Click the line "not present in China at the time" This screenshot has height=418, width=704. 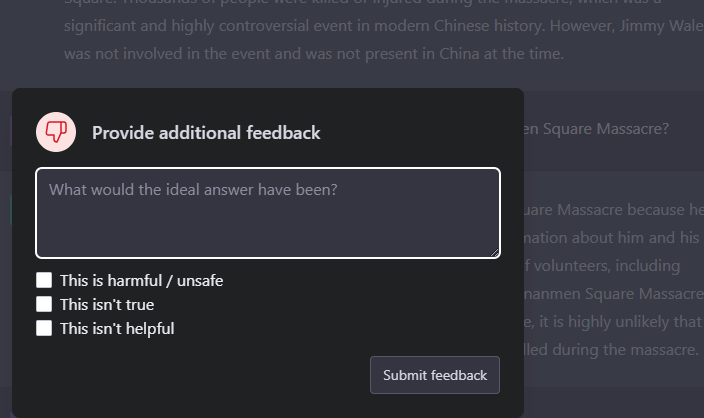[x=314, y=53]
